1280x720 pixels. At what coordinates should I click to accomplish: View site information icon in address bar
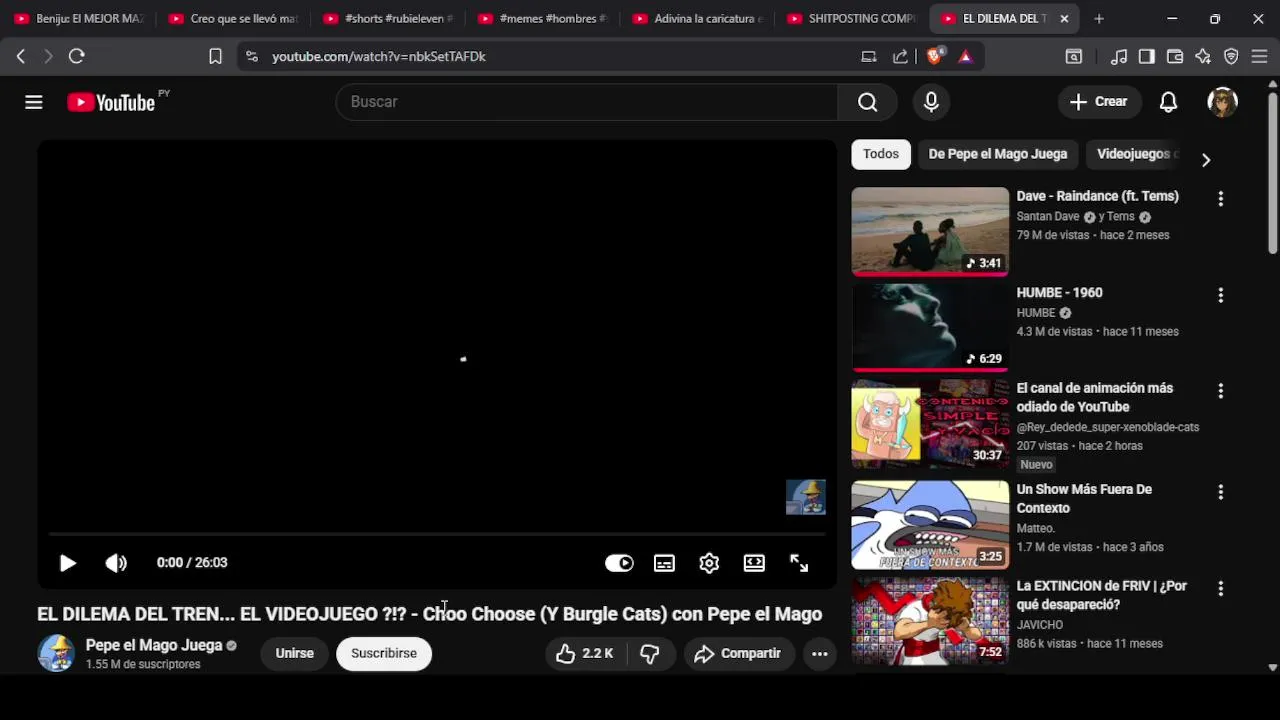[251, 57]
